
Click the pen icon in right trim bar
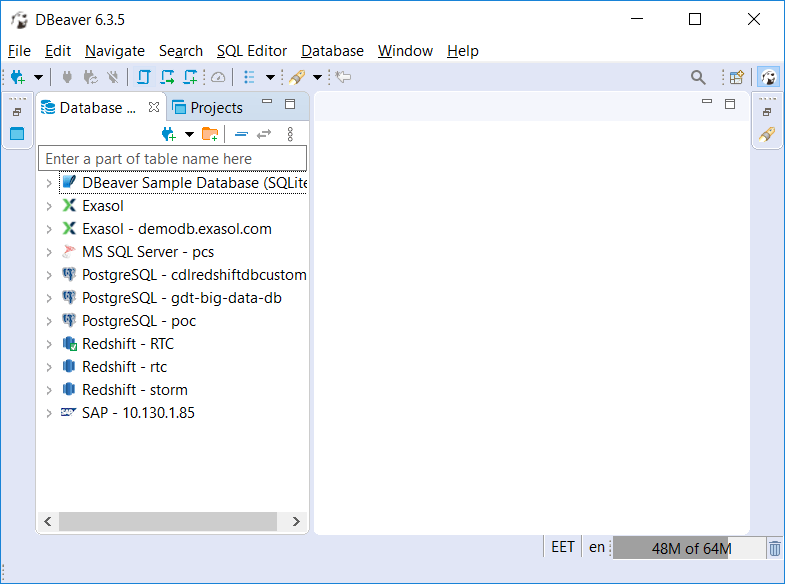(767, 134)
